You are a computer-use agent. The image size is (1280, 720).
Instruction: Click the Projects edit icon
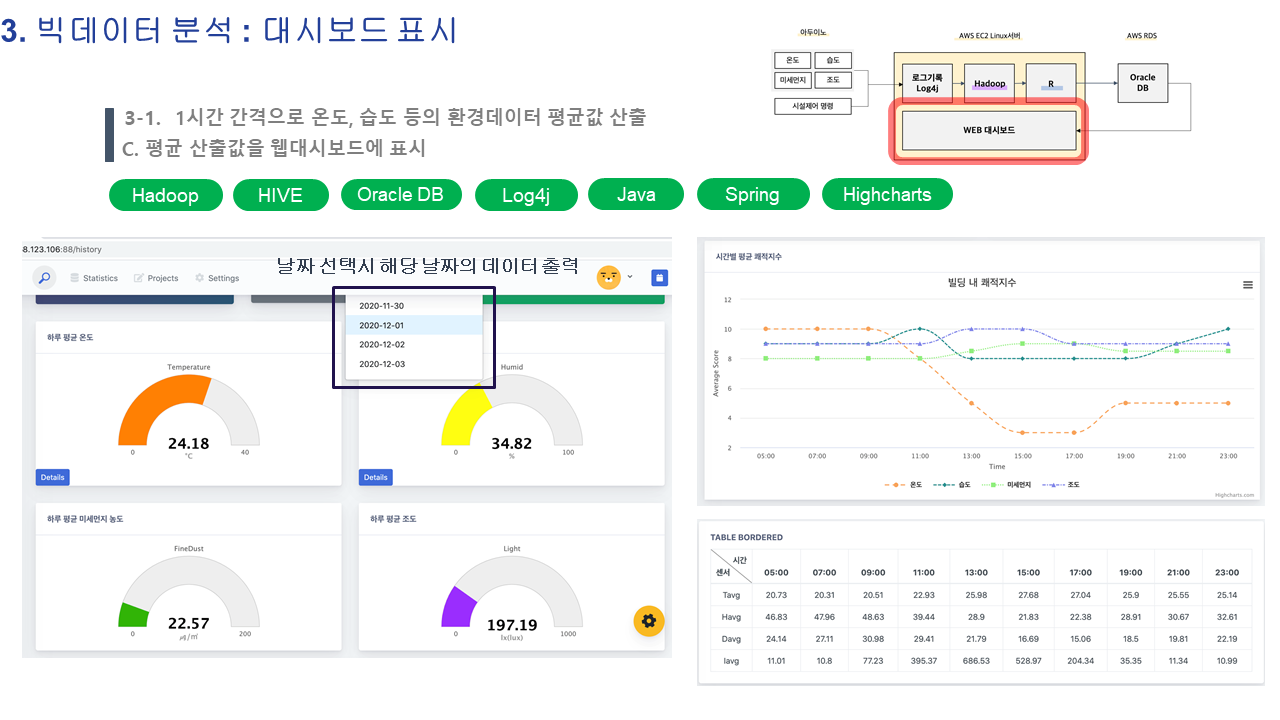[x=139, y=278]
